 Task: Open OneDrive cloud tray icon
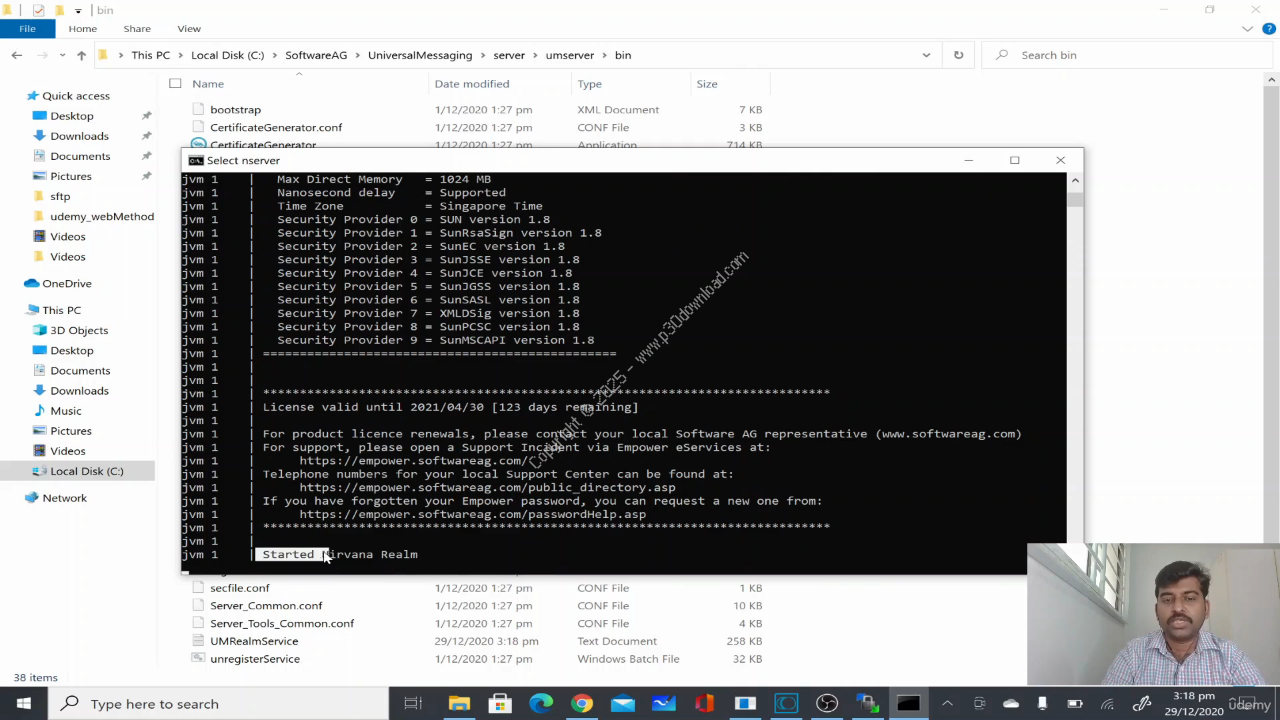point(1011,704)
